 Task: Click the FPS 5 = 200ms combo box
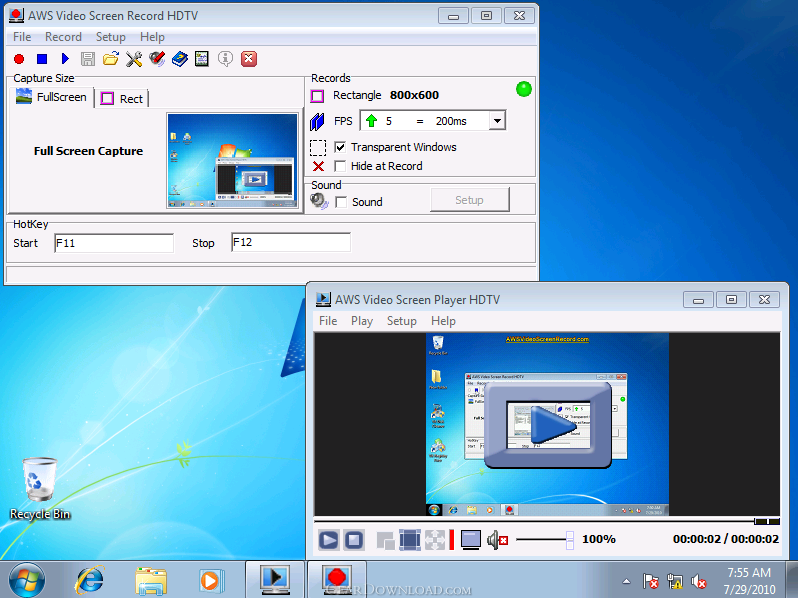pos(433,121)
